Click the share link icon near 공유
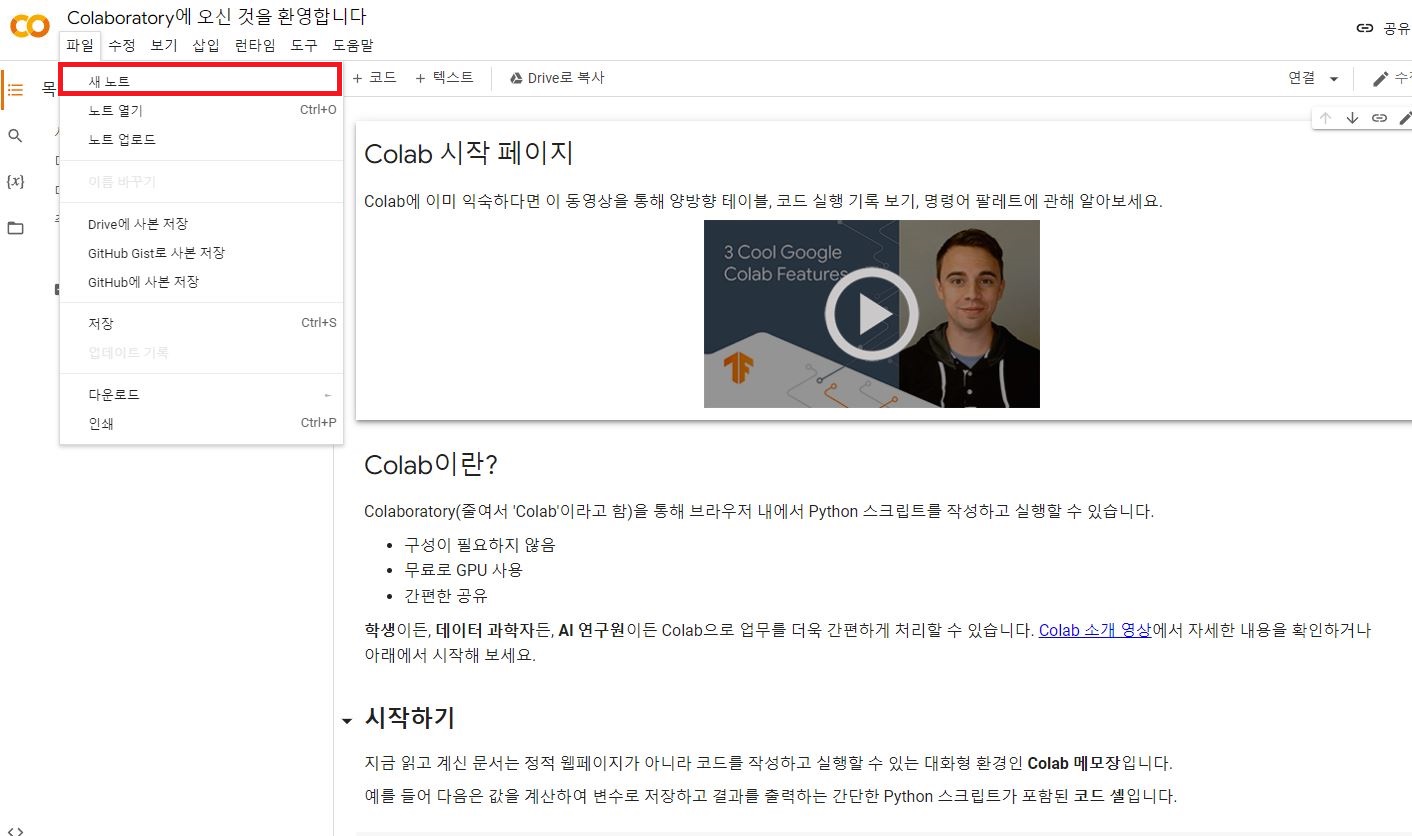The image size is (1412, 836). point(1365,28)
